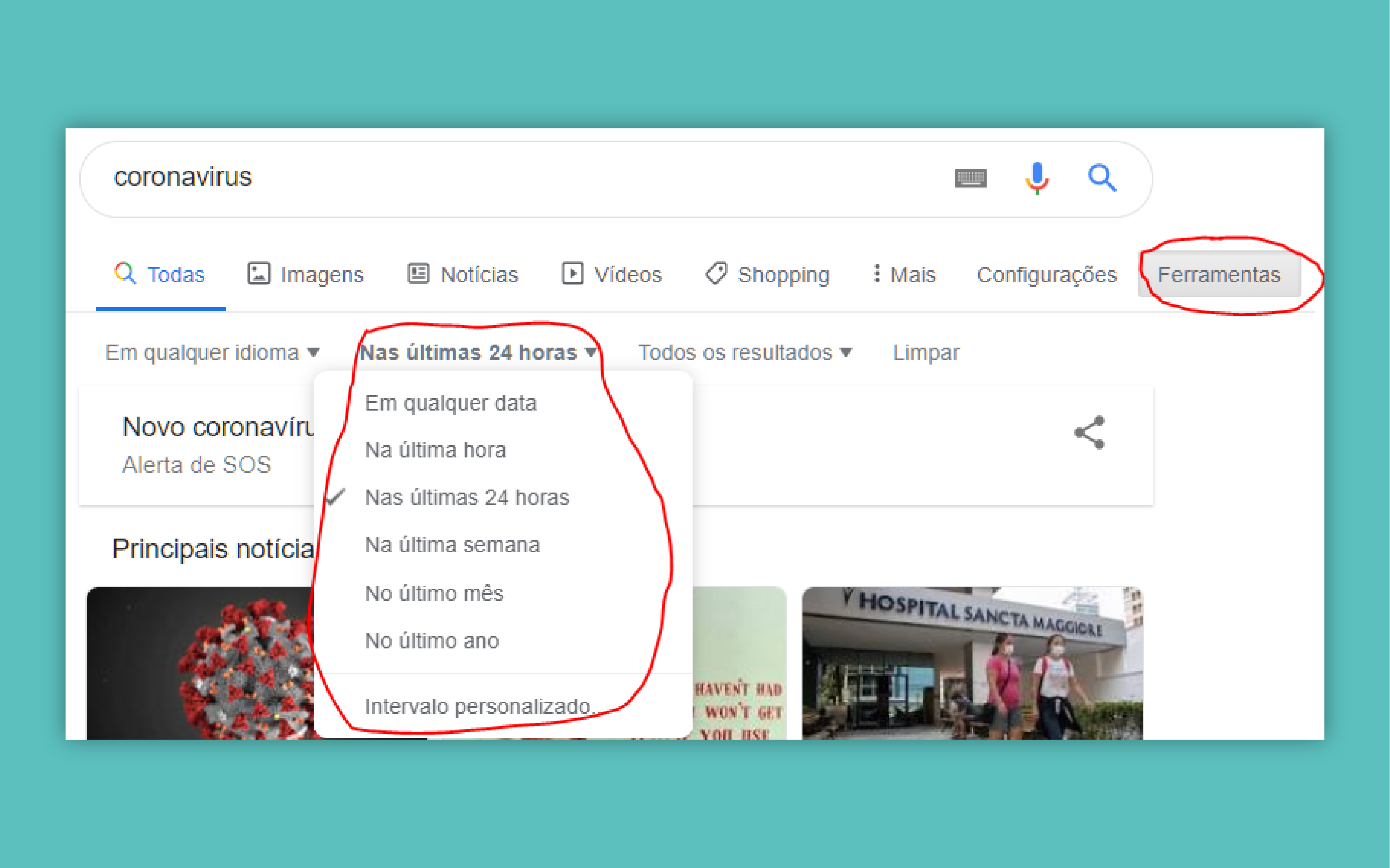Choose 'Na última hora' time option
The width and height of the screenshot is (1390, 868).
(436, 450)
